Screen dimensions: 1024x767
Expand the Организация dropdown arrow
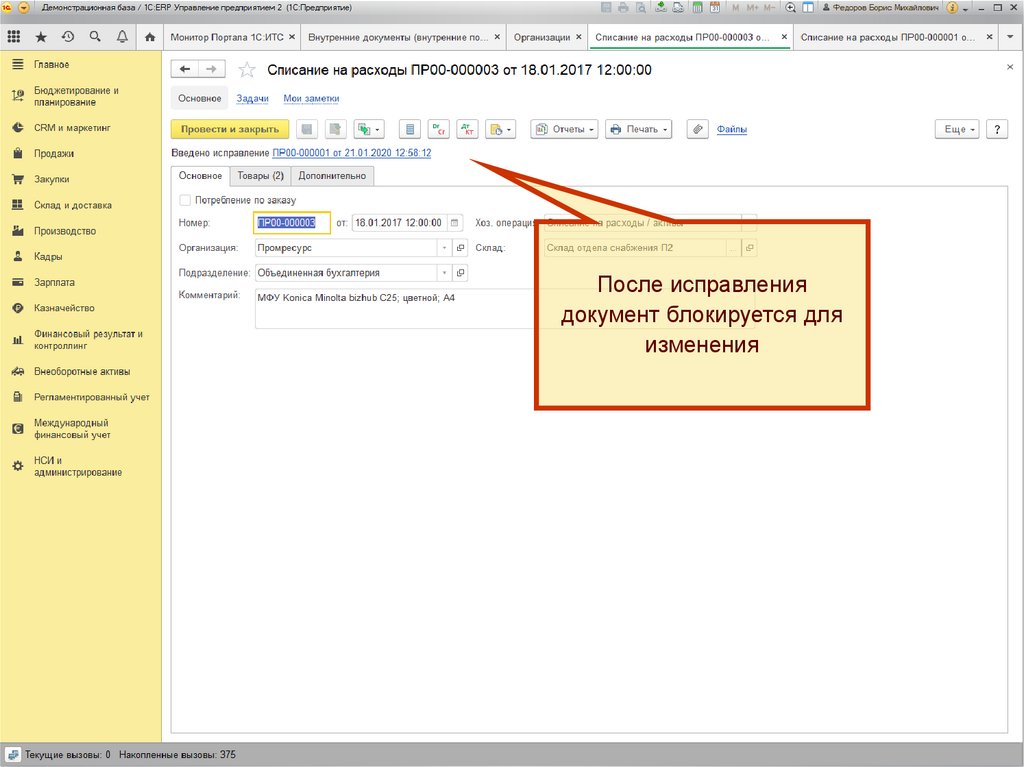pos(444,248)
